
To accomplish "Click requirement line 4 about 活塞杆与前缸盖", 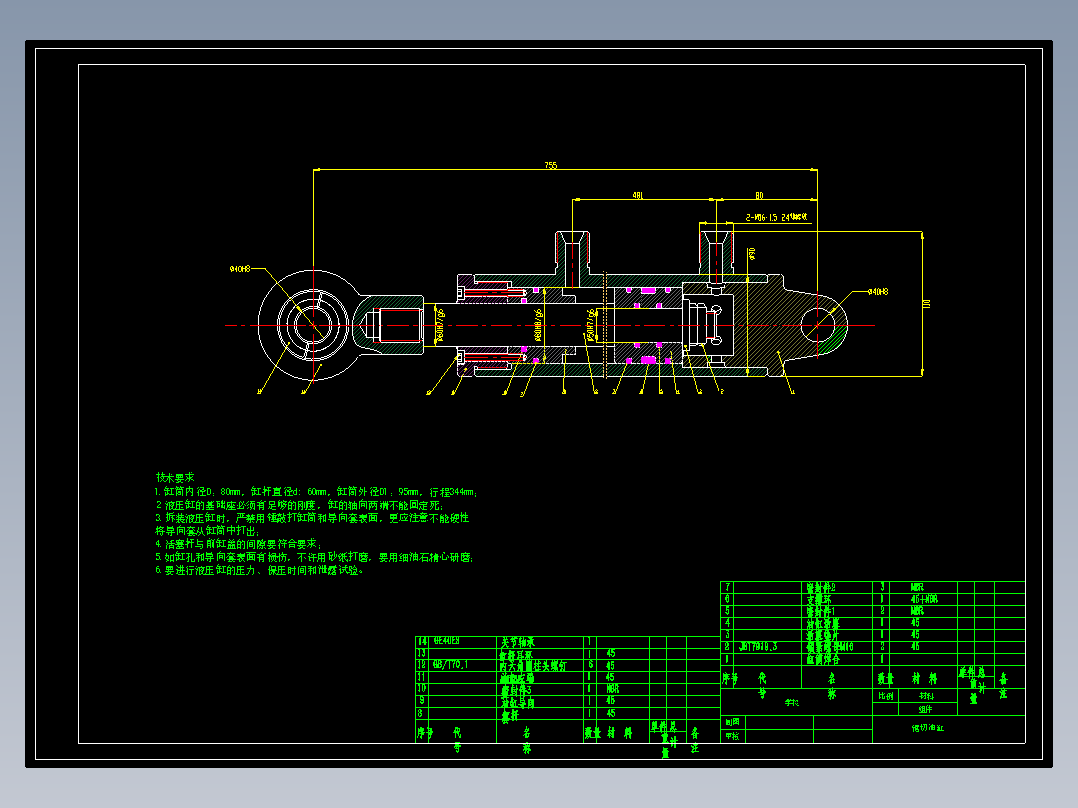I will (238, 544).
